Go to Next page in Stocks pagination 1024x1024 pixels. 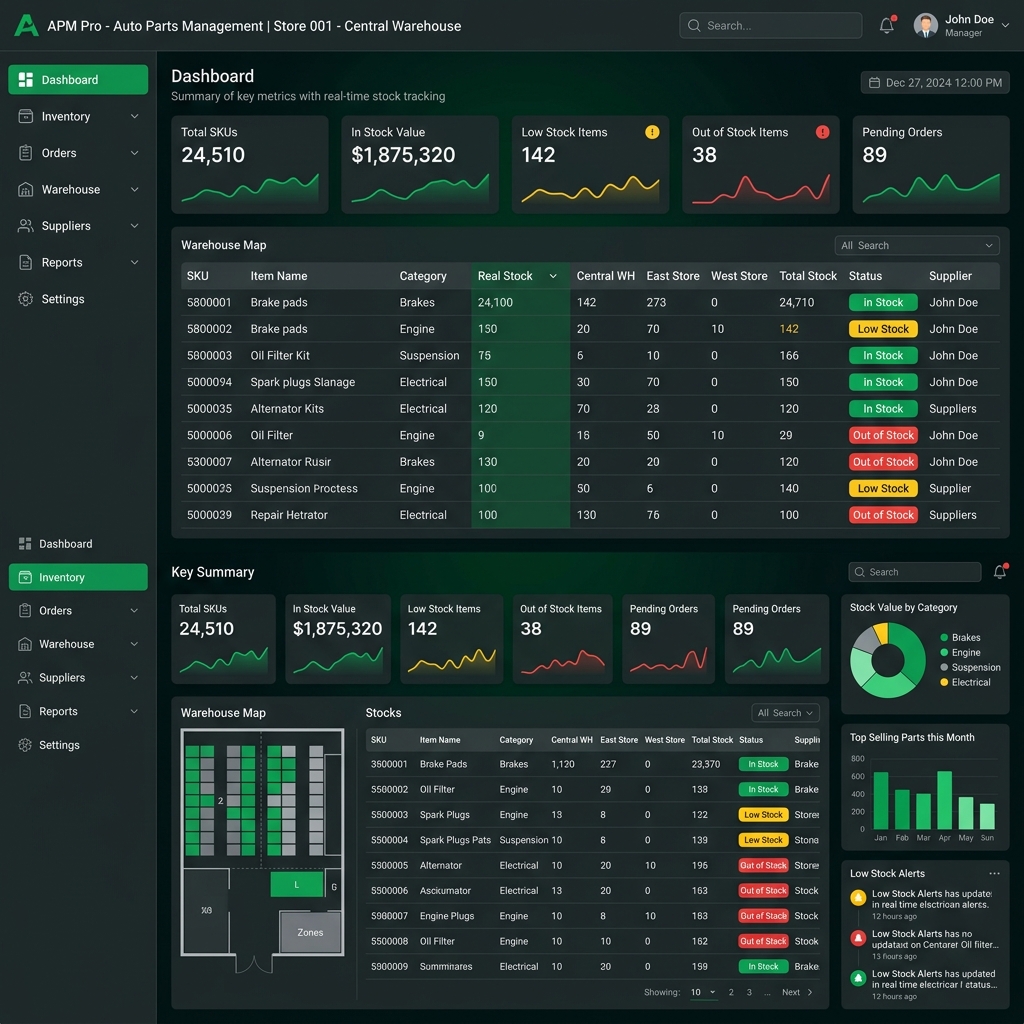click(x=797, y=992)
